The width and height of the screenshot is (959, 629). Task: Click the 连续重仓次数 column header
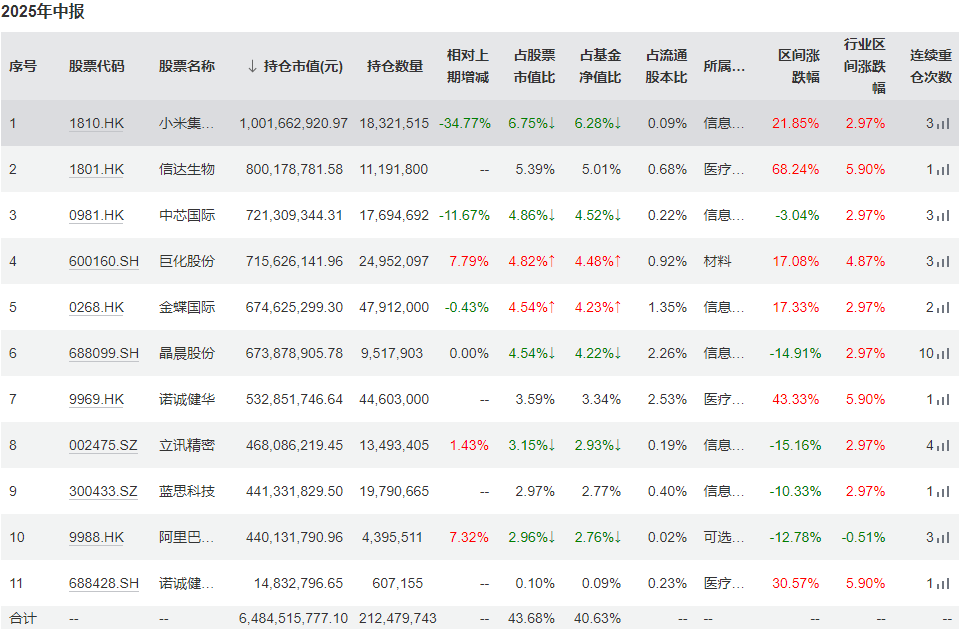pos(931,66)
